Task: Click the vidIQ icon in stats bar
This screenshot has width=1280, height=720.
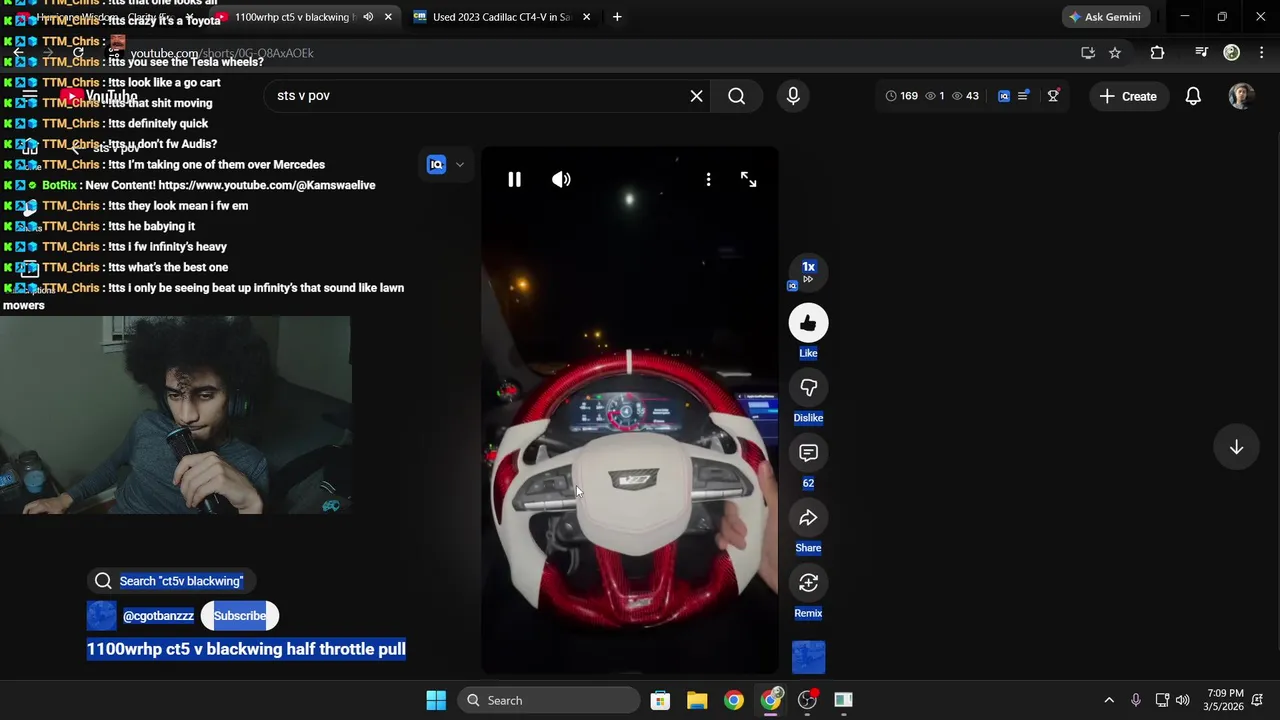Action: (1003, 96)
